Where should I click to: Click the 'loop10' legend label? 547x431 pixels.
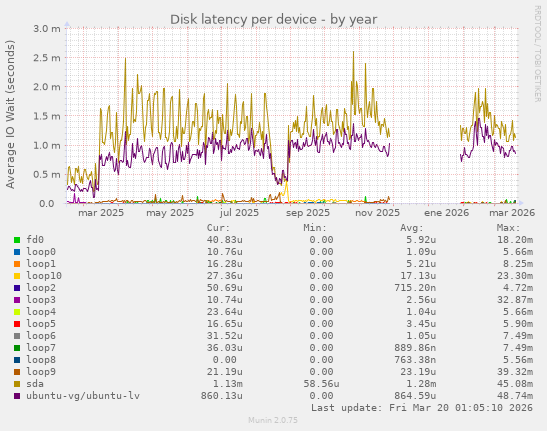coord(44,276)
